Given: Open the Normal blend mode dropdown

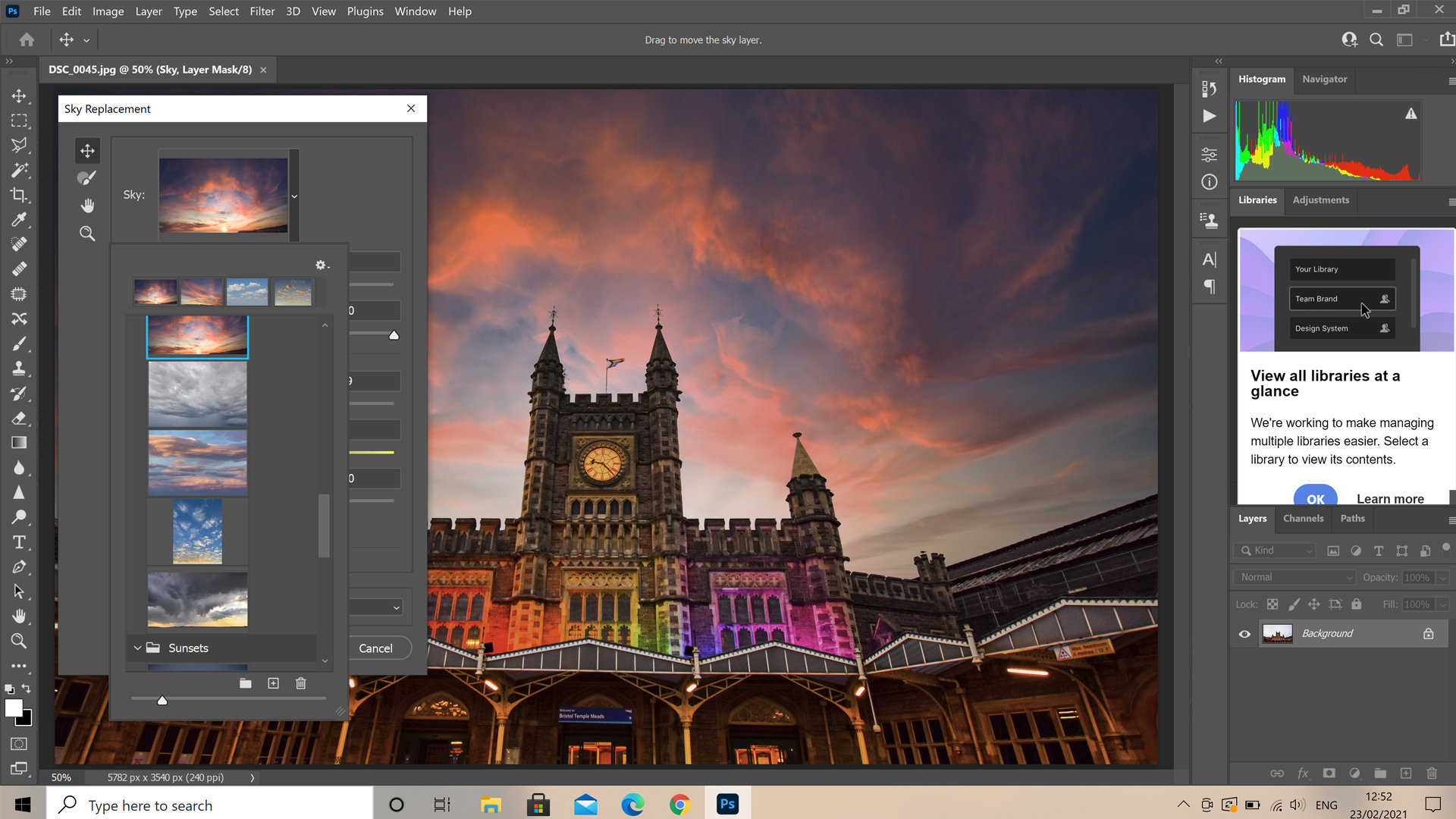Looking at the screenshot, I should coord(1294,577).
